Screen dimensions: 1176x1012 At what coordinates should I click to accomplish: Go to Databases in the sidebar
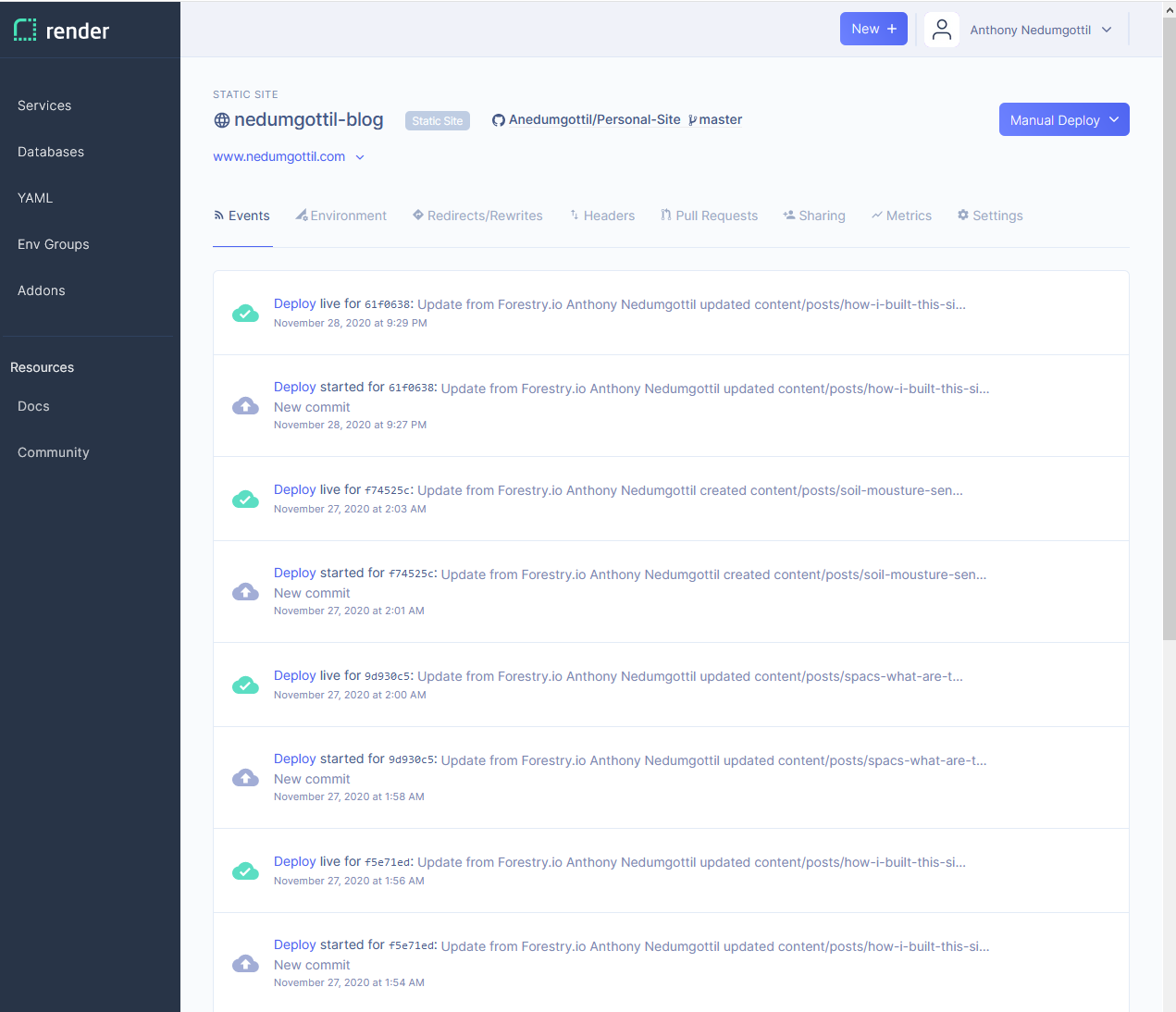51,152
